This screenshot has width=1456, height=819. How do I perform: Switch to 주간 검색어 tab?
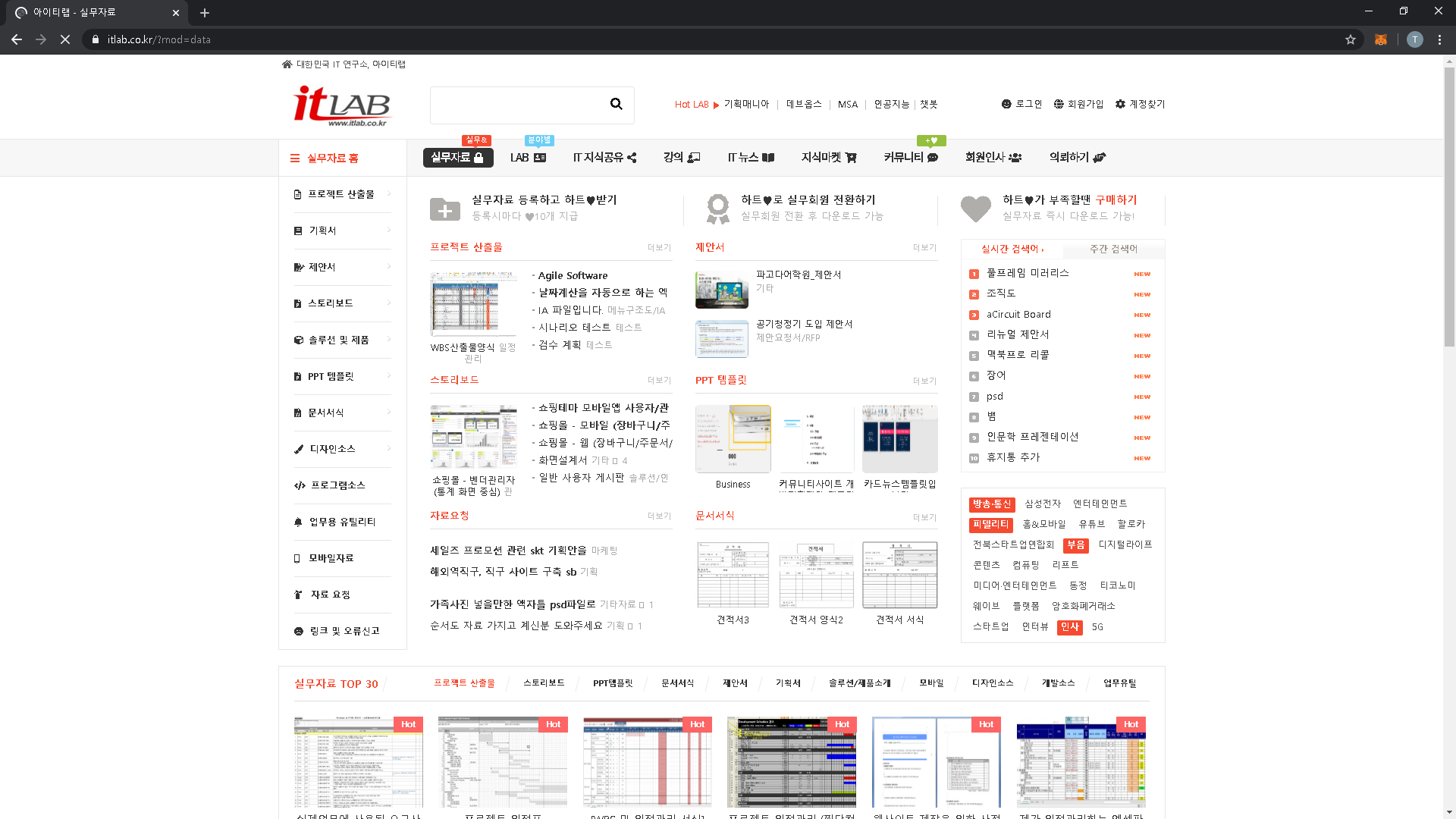click(x=1113, y=249)
